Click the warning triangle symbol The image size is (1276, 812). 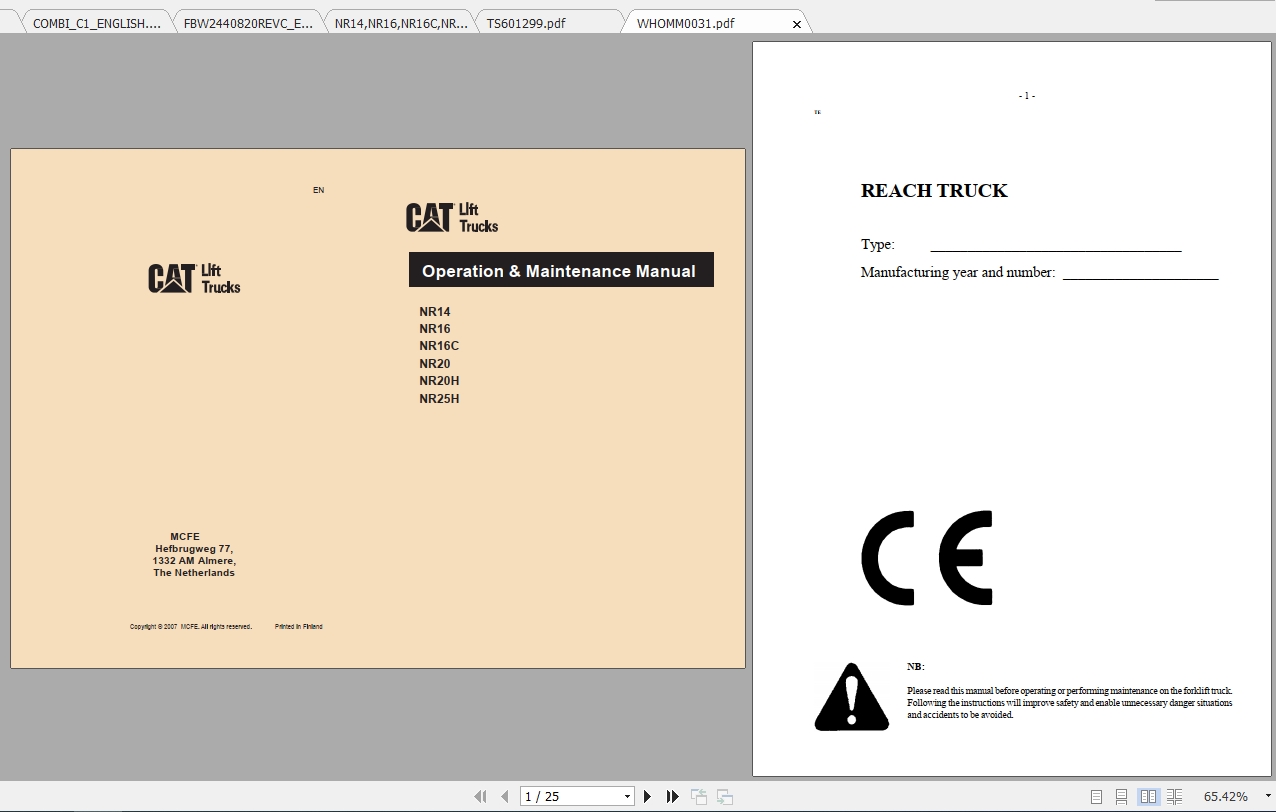point(851,697)
